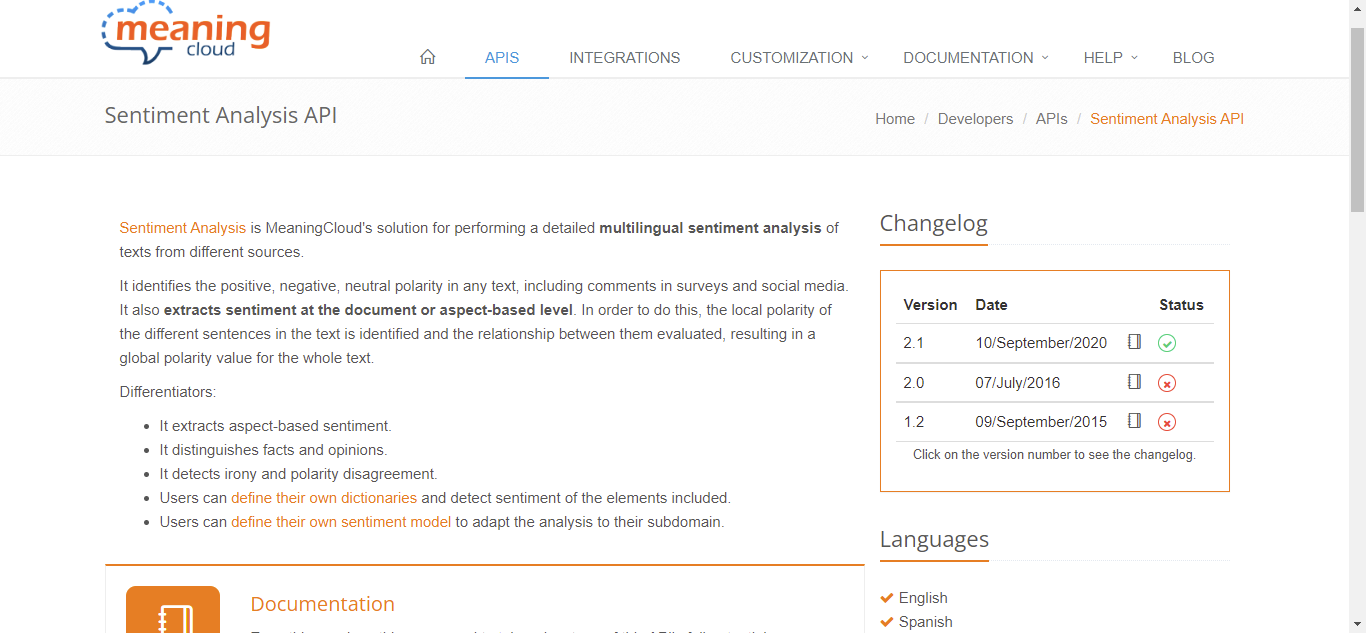The image size is (1366, 633).
Task: Open the documentation icon for version 2.0
Action: 1134,381
